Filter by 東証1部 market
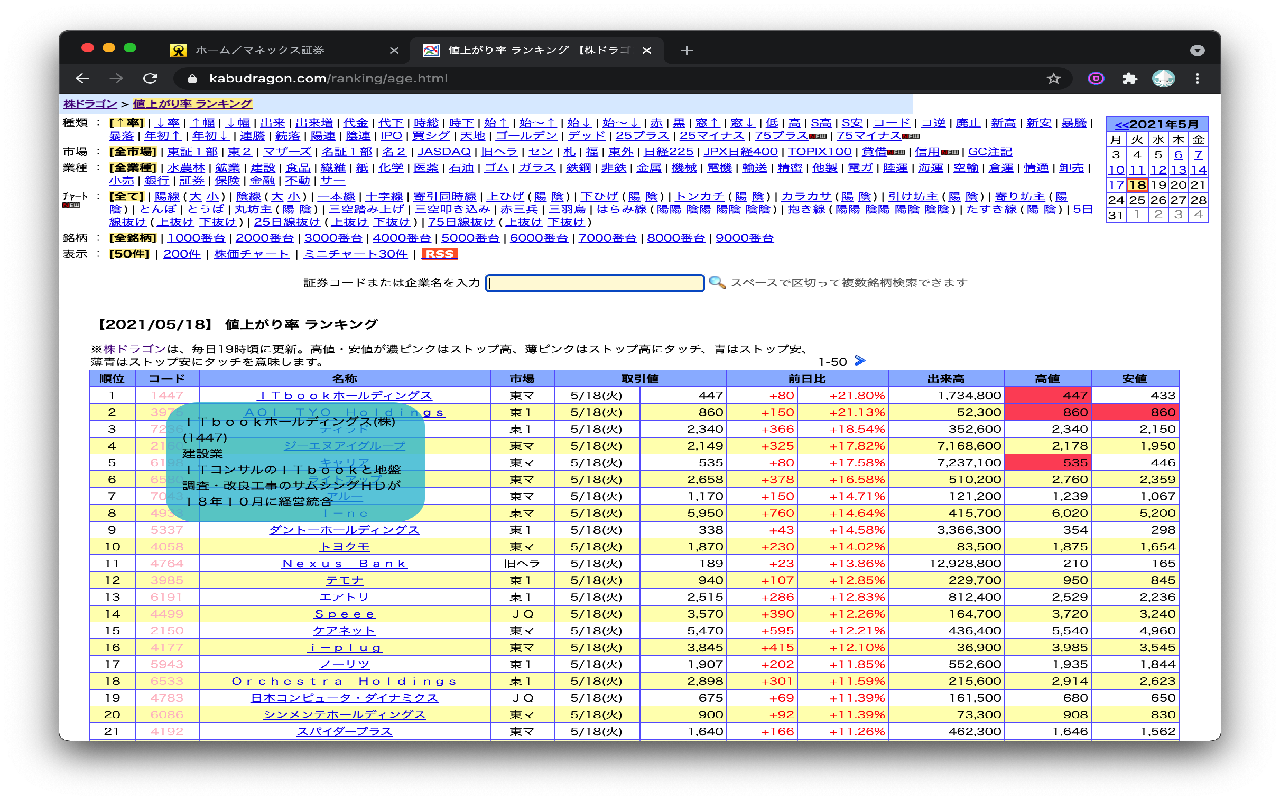The height and width of the screenshot is (800, 1280). 192,151
